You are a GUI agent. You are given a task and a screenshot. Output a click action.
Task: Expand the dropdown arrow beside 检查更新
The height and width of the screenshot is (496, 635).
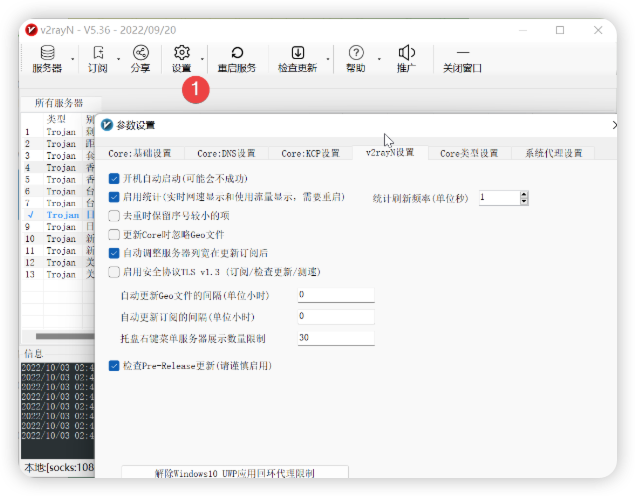[x=328, y=59]
